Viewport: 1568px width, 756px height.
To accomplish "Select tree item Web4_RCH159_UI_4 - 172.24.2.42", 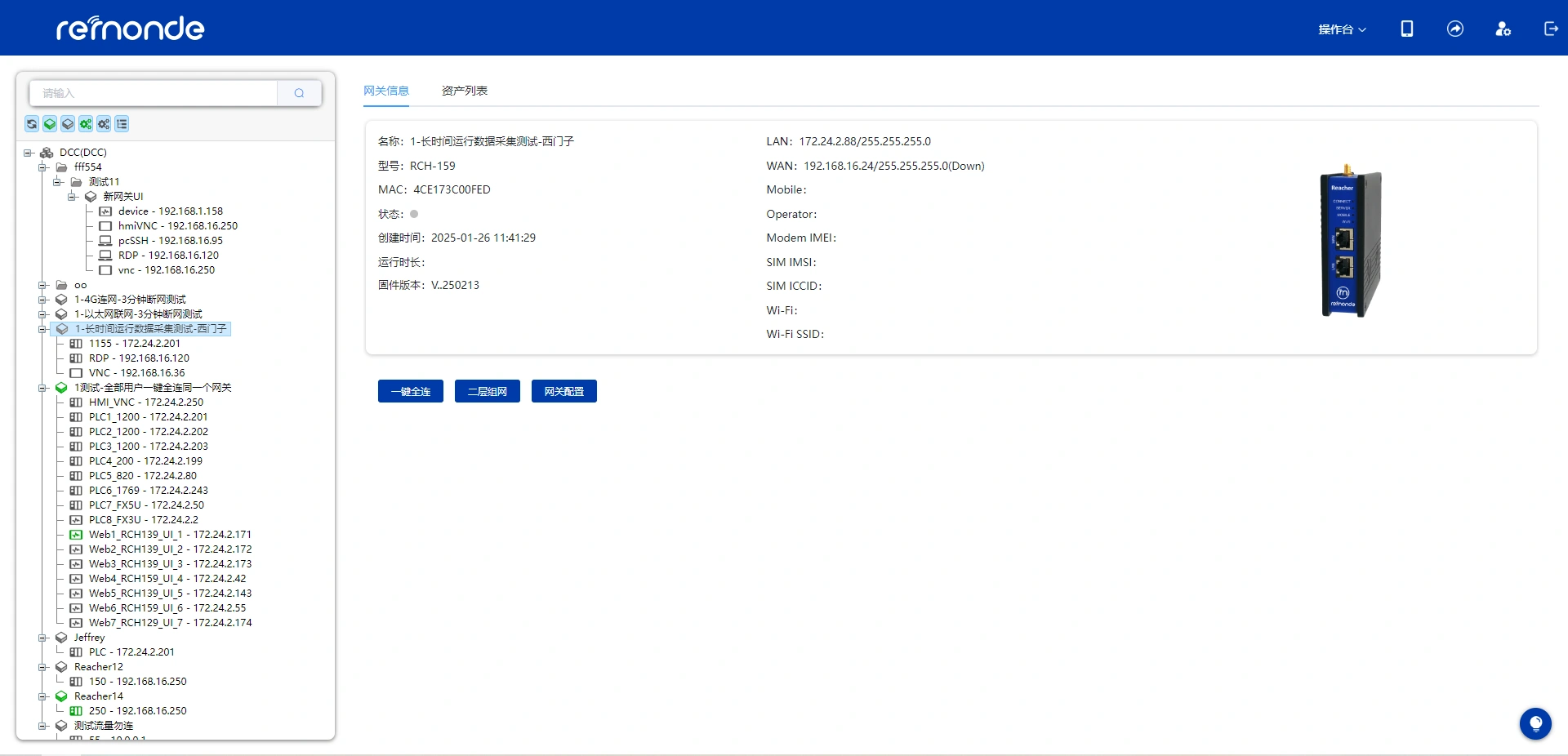I will pos(167,579).
